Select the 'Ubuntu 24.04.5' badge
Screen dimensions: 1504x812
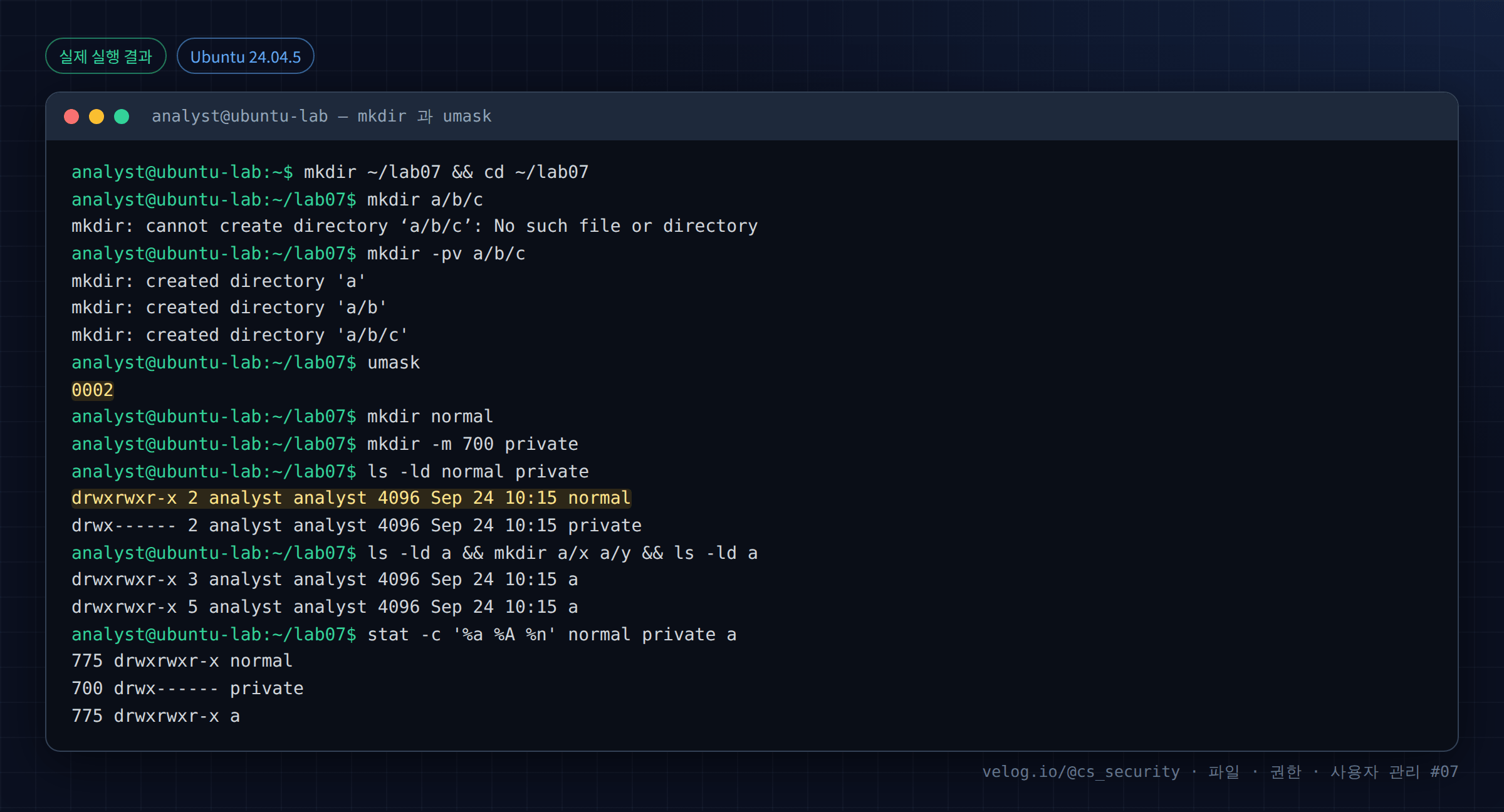click(246, 56)
